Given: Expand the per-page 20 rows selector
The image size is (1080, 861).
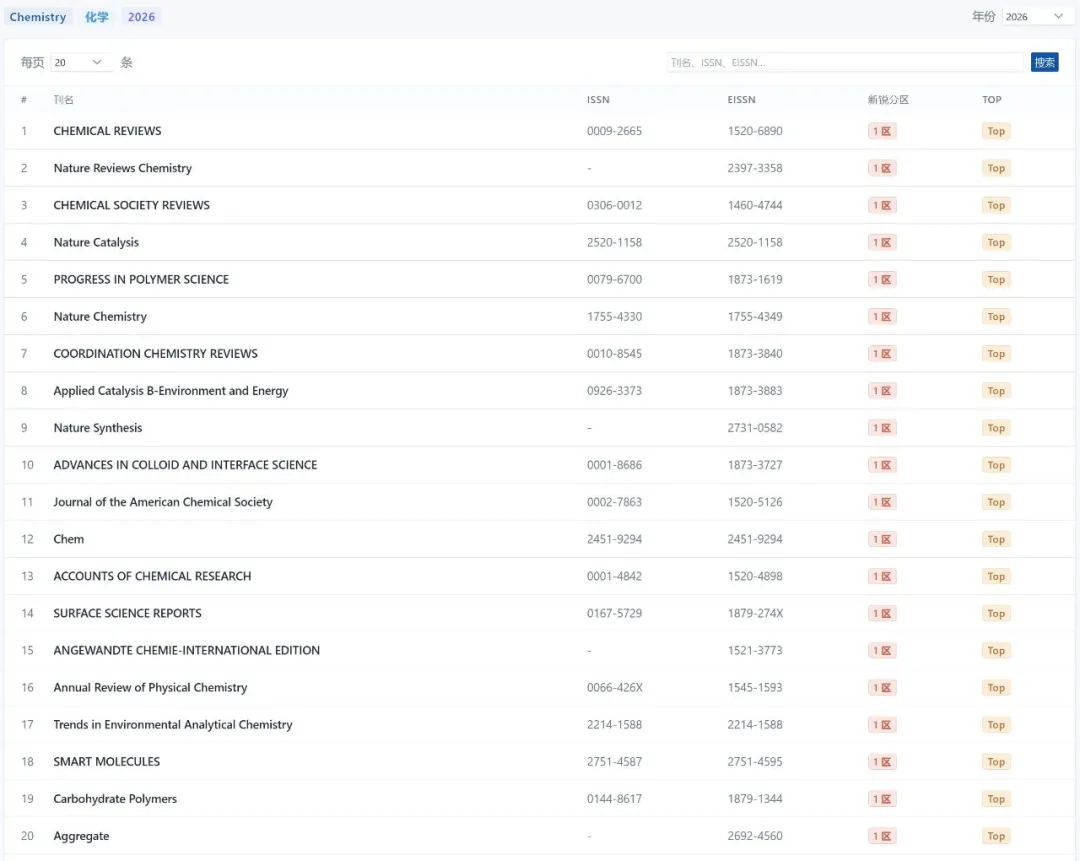Looking at the screenshot, I should click(x=80, y=62).
